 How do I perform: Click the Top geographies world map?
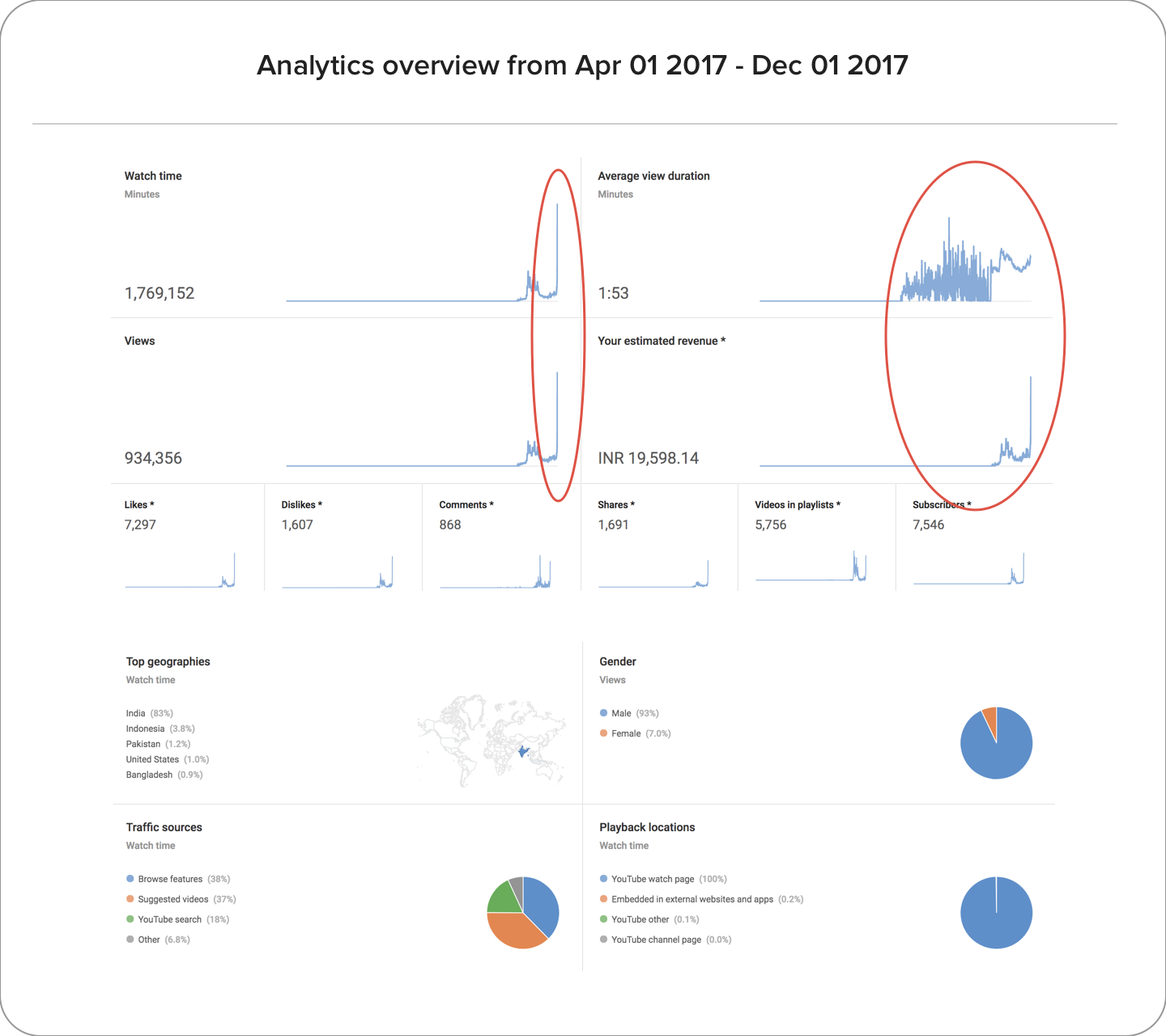(492, 740)
